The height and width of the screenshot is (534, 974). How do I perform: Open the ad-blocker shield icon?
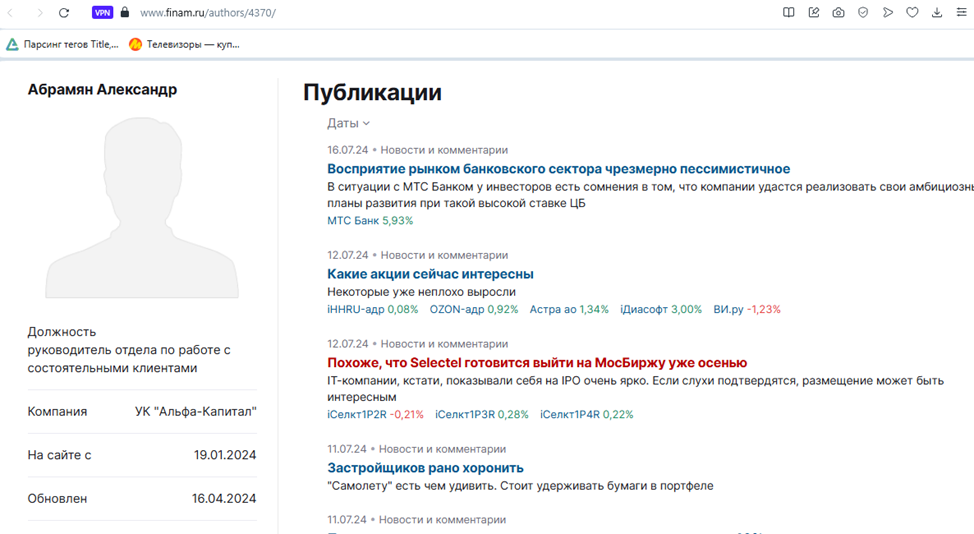pyautogui.click(x=863, y=12)
